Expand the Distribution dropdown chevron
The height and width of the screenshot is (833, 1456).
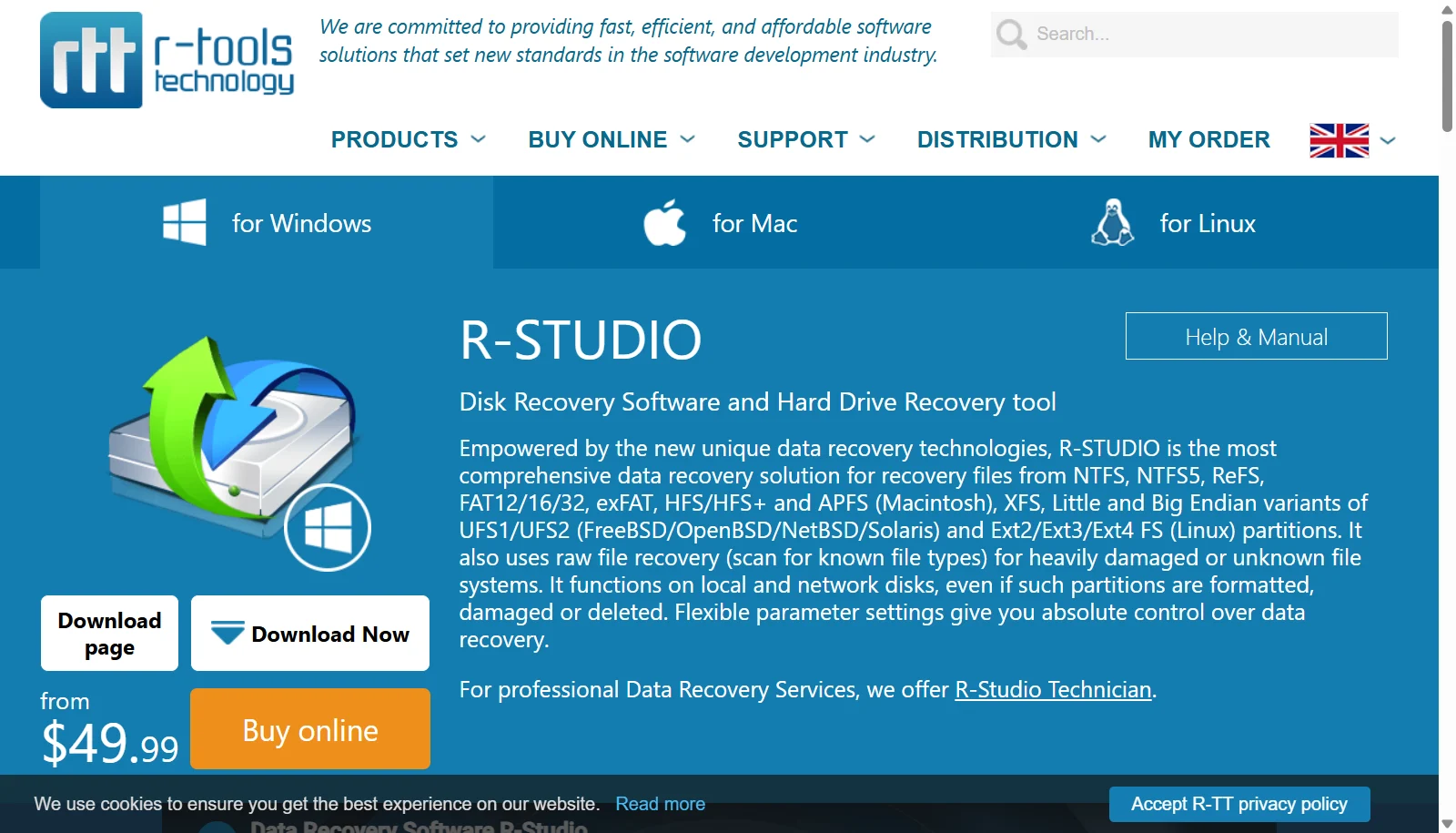tap(1098, 139)
